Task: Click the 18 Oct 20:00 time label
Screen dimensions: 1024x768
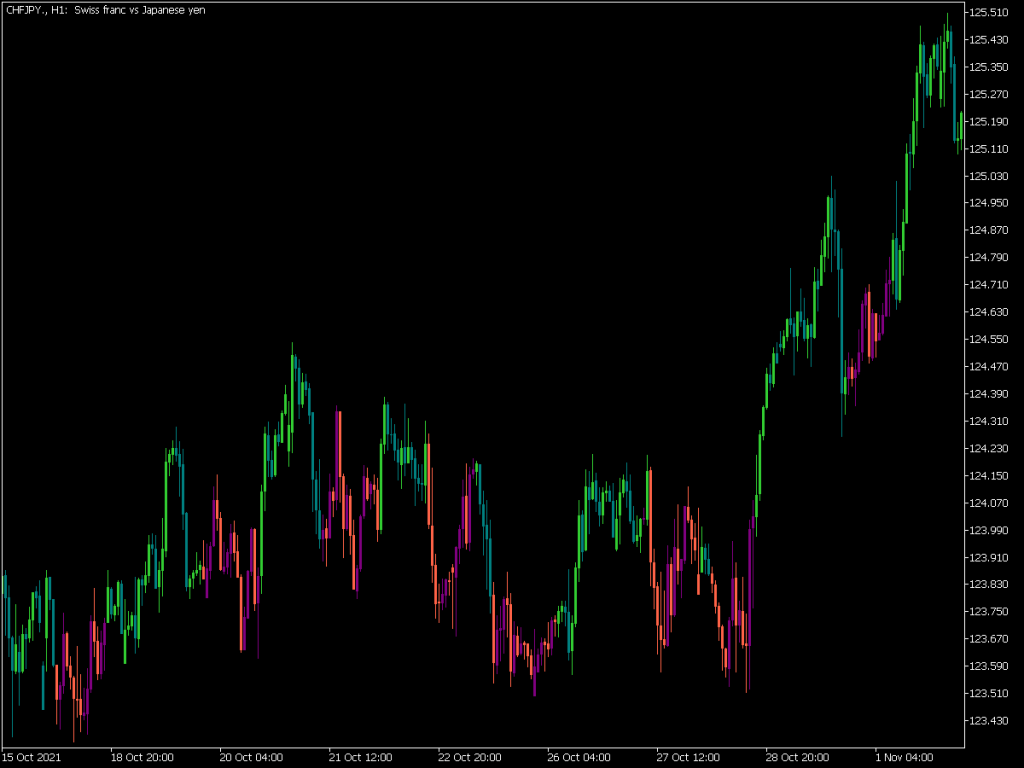Action: pos(143,757)
